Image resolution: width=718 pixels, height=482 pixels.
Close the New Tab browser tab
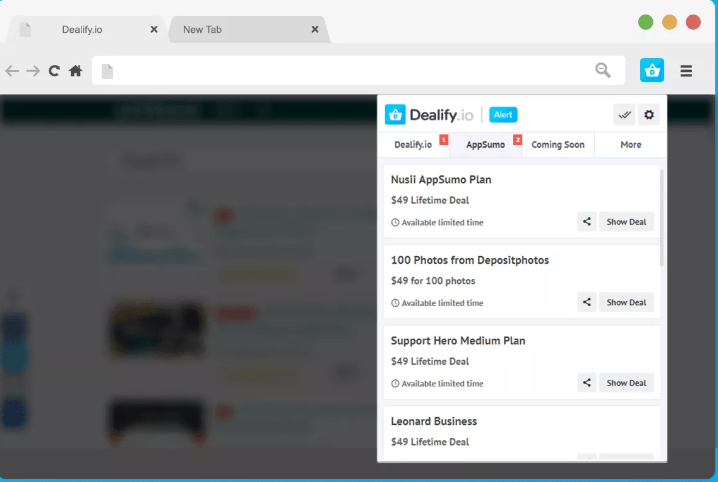(x=315, y=29)
